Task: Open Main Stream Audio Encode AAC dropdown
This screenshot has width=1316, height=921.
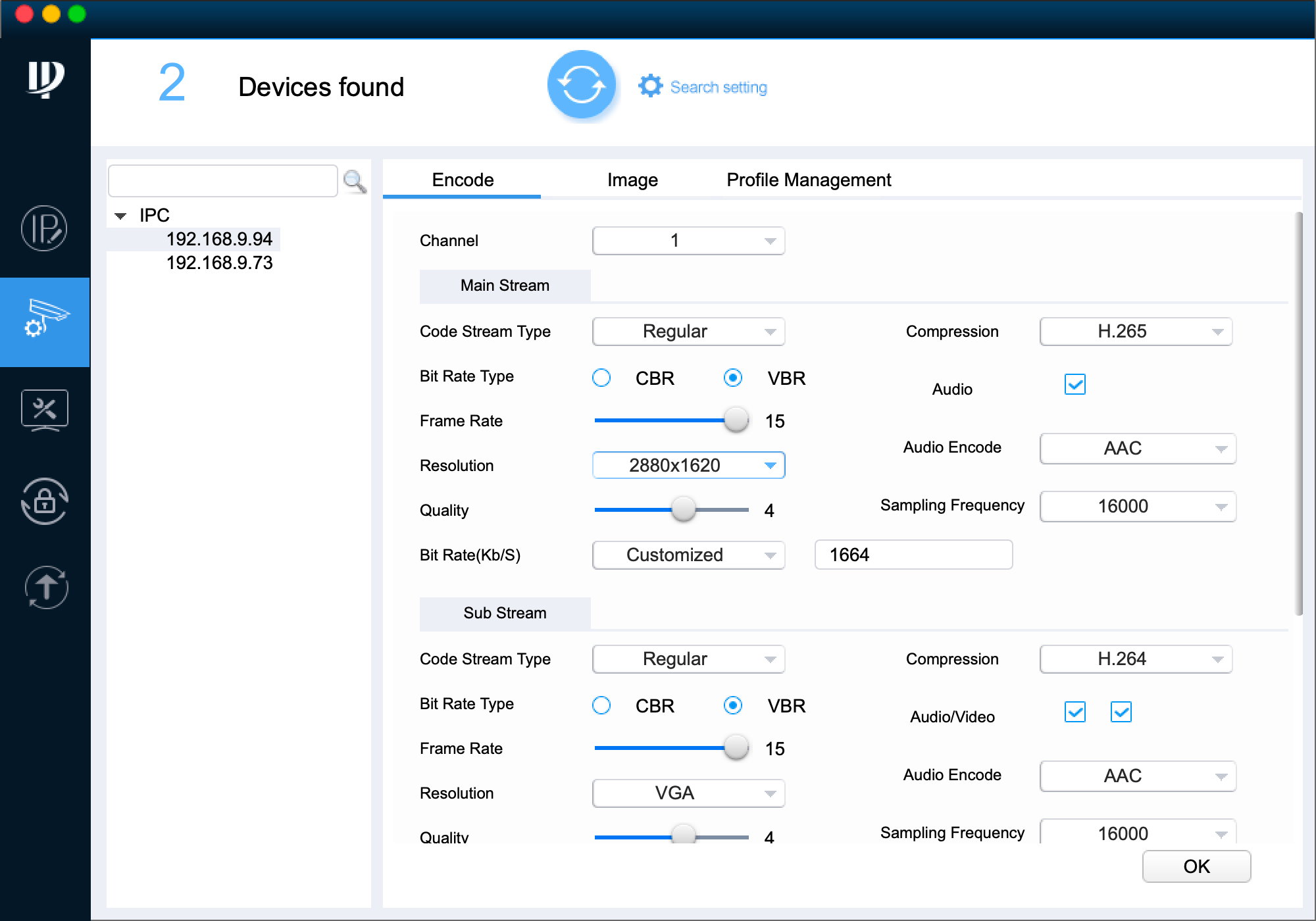Action: pos(1138,449)
